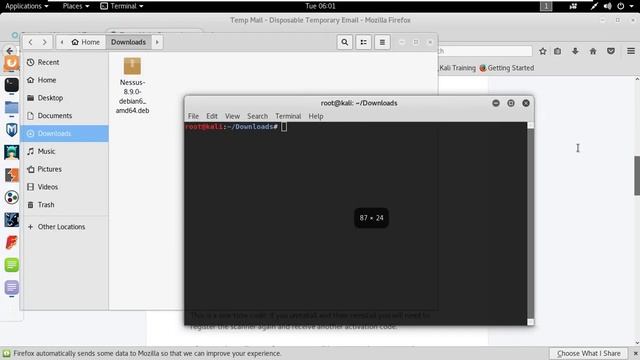Open the terminal View menu
The image size is (640, 360).
tap(232, 116)
